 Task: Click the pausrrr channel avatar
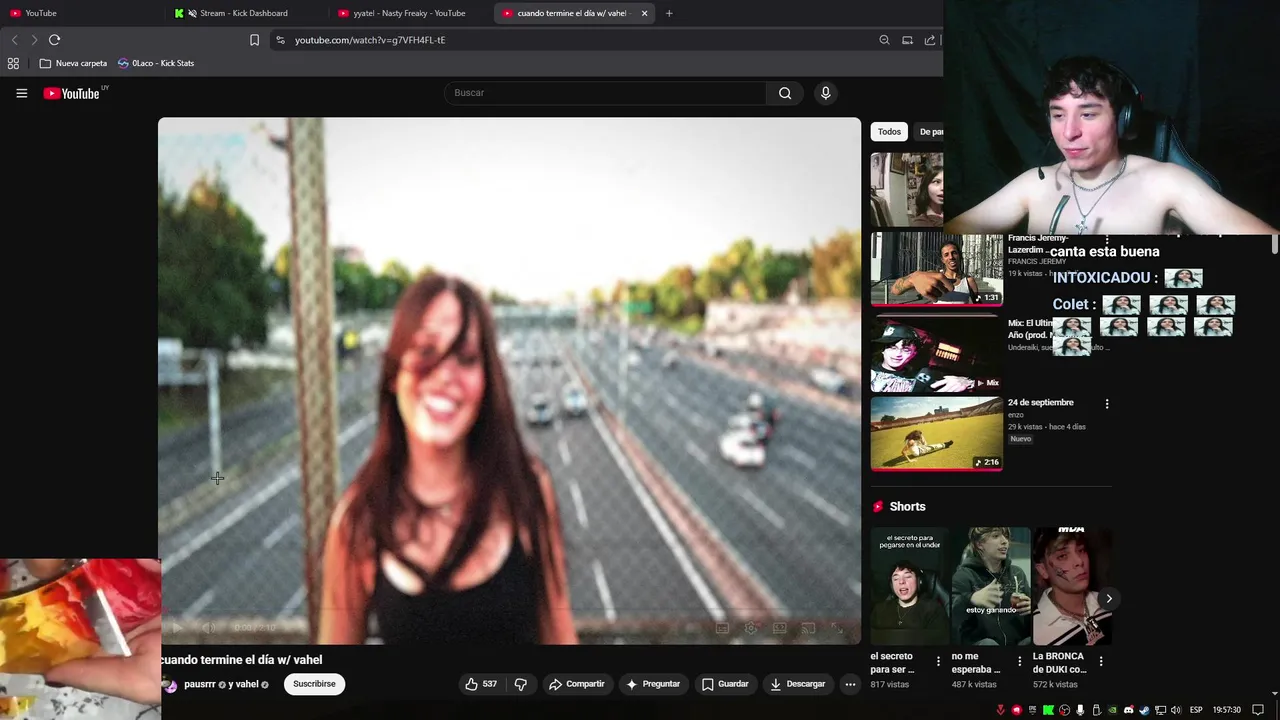point(170,685)
